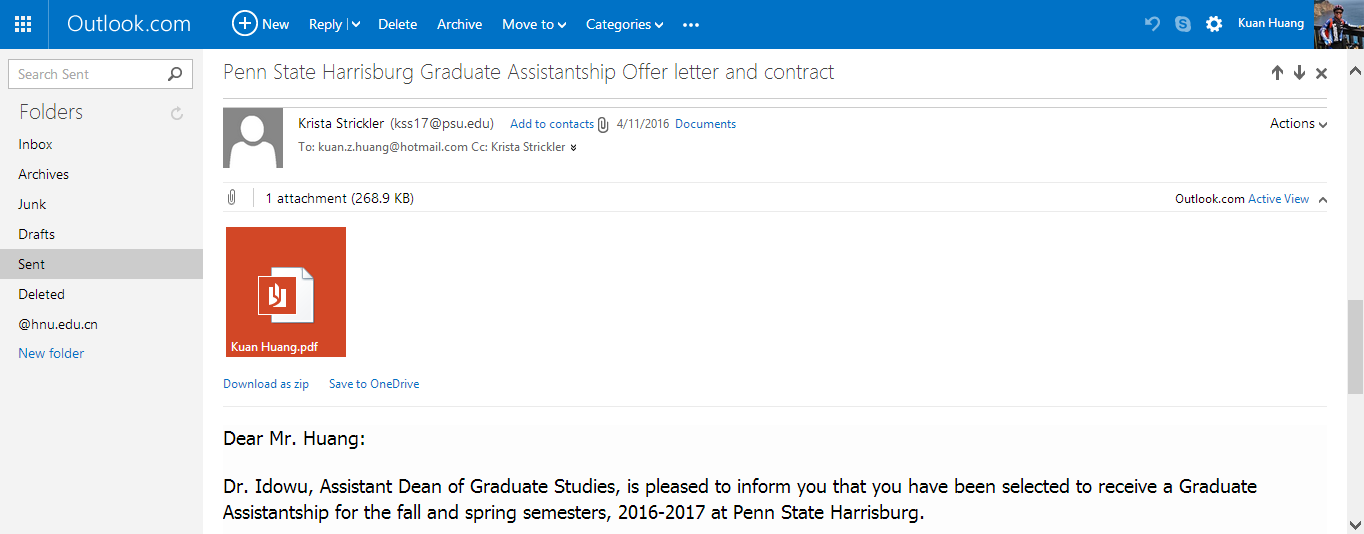
Task: Open the settings gear icon
Action: point(1214,24)
